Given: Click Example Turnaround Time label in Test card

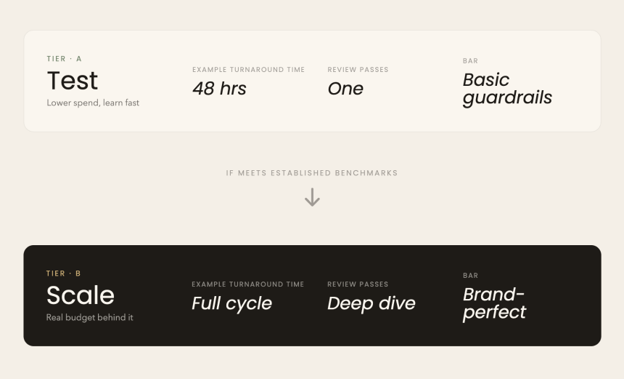Looking at the screenshot, I should click(x=248, y=70).
